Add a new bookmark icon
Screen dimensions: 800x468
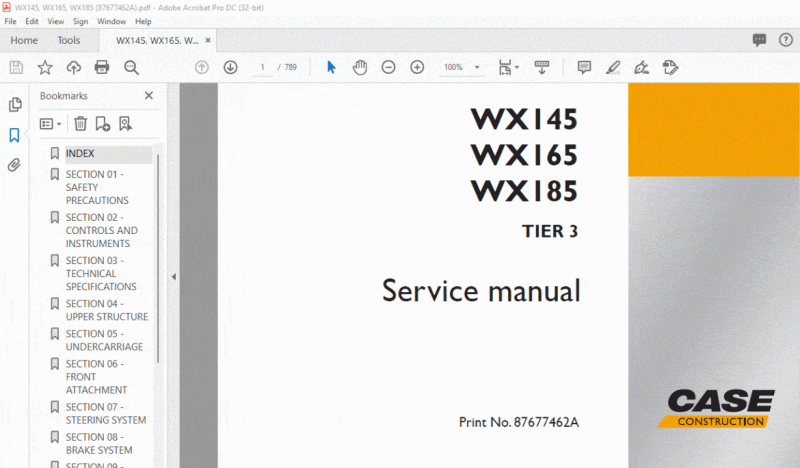click(x=103, y=124)
